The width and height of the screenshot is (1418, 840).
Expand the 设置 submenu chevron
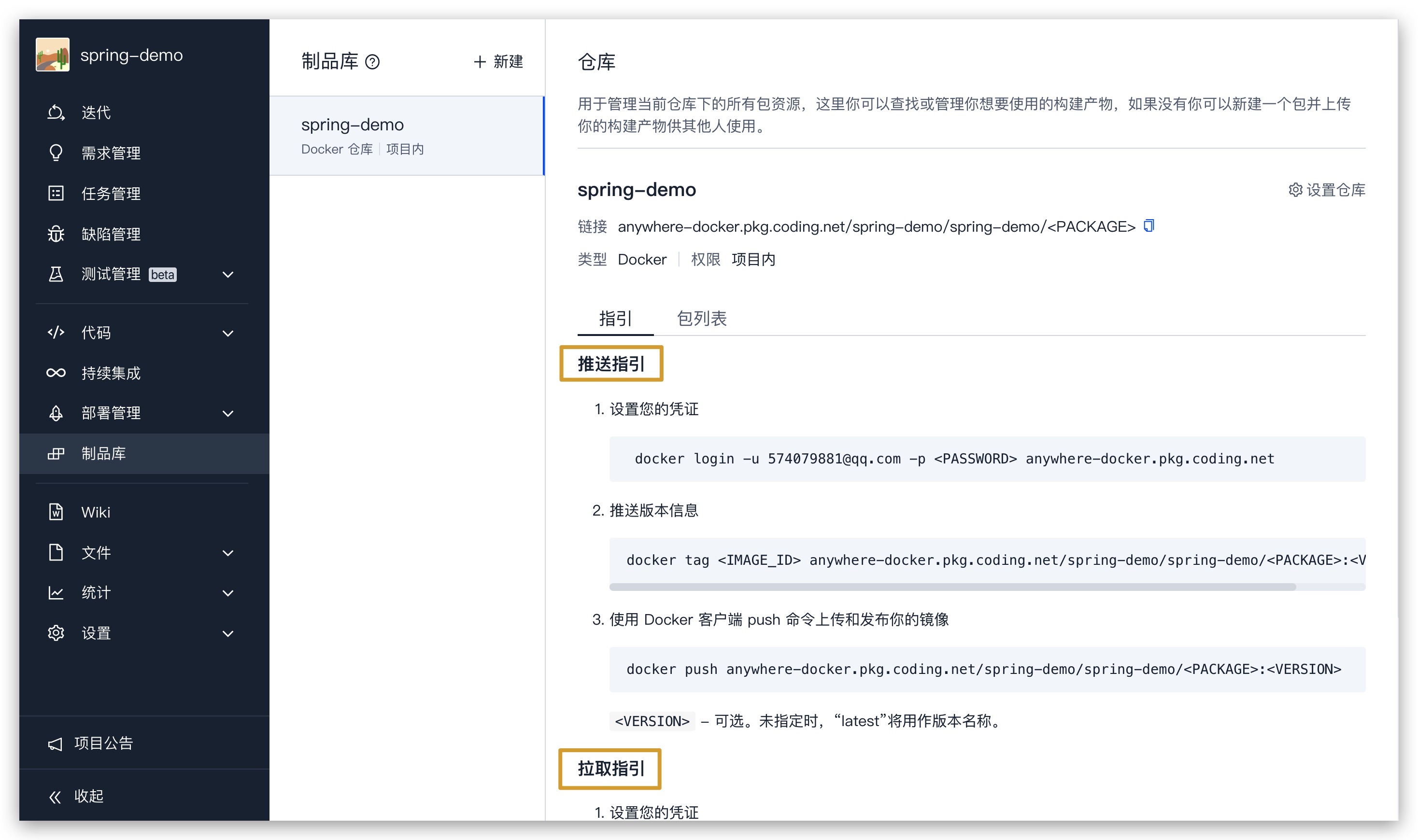227,634
